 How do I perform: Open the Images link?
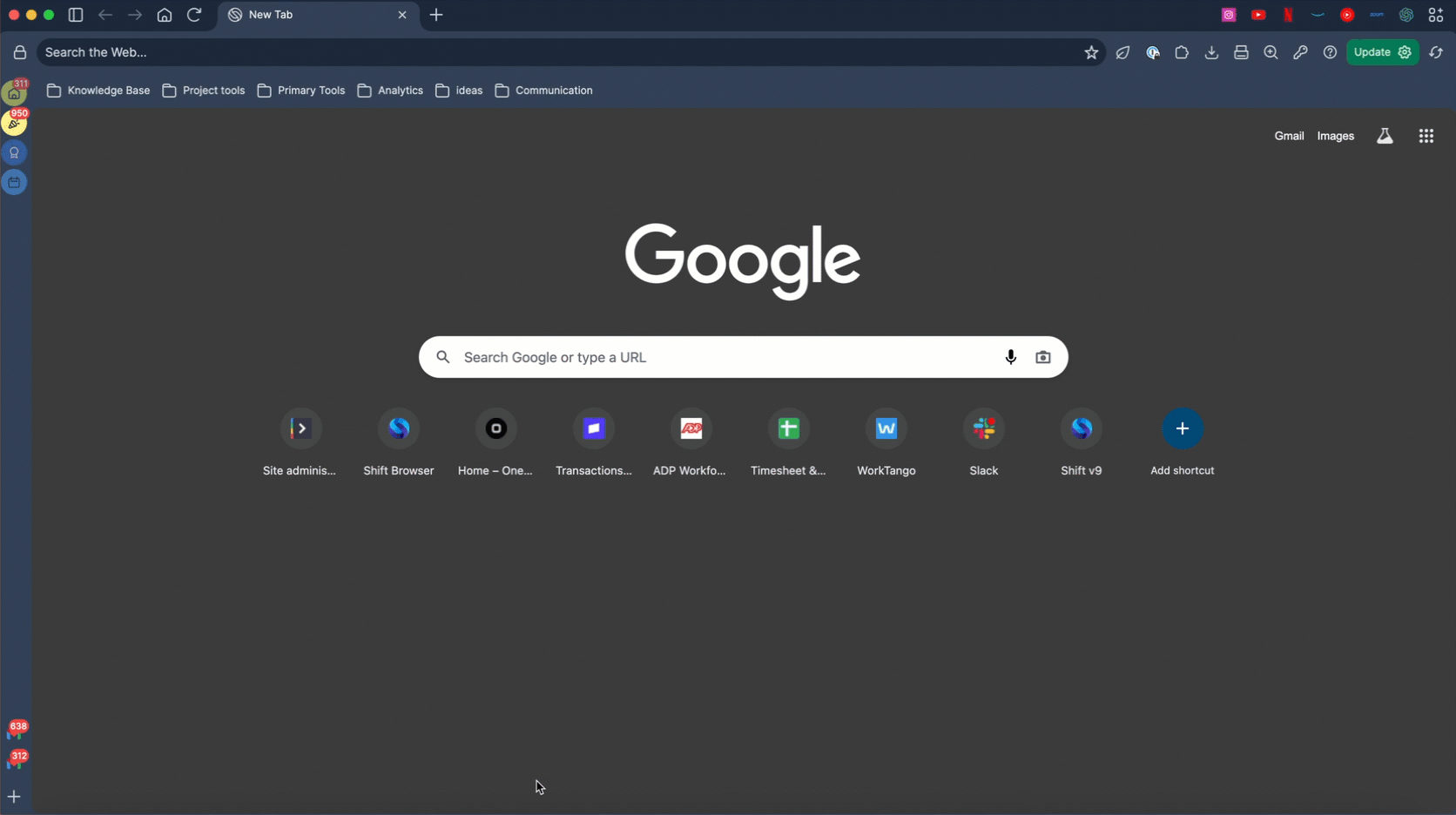tap(1335, 136)
